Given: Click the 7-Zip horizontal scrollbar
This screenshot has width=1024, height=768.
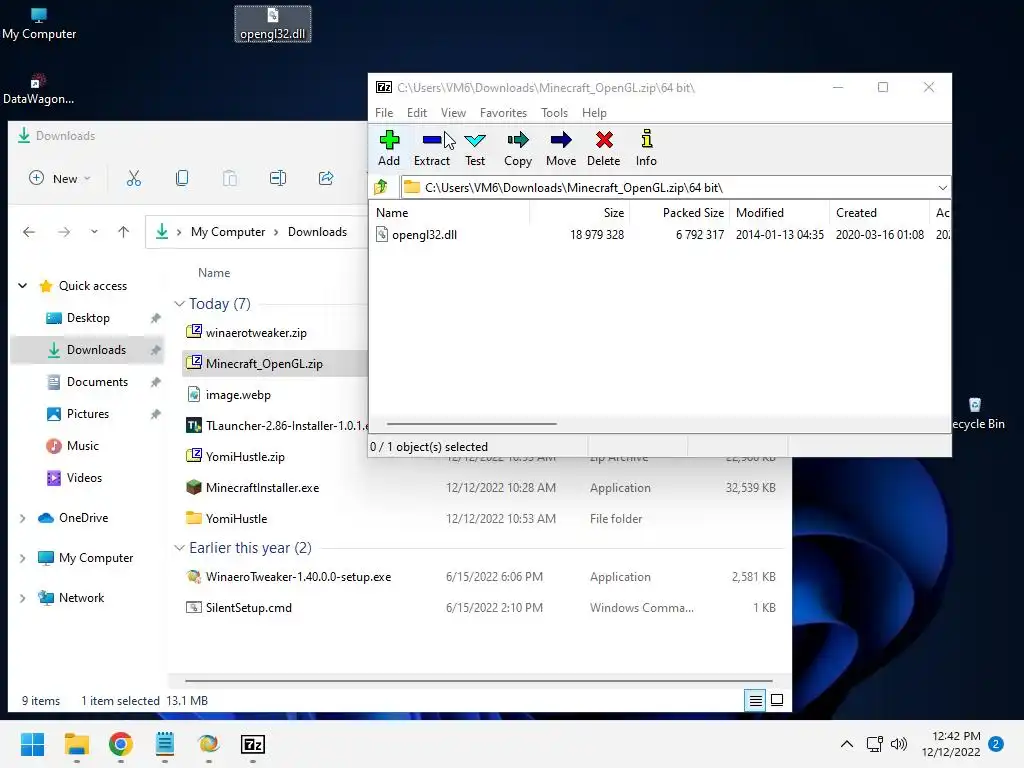Looking at the screenshot, I should 472,424.
